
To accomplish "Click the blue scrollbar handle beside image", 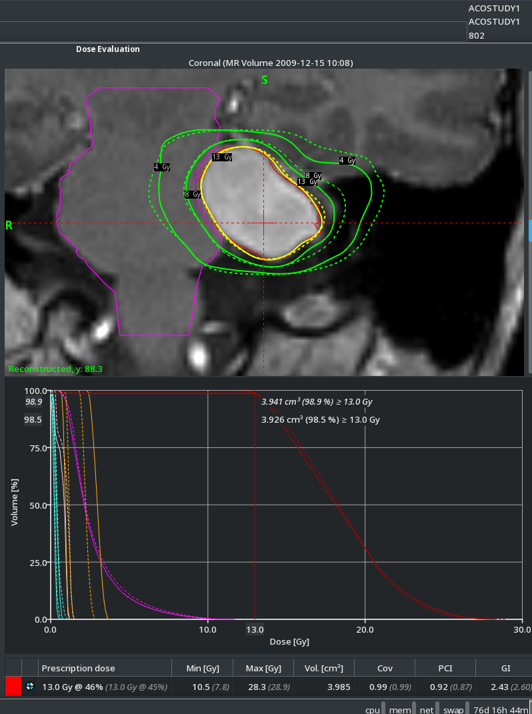I will [530, 230].
